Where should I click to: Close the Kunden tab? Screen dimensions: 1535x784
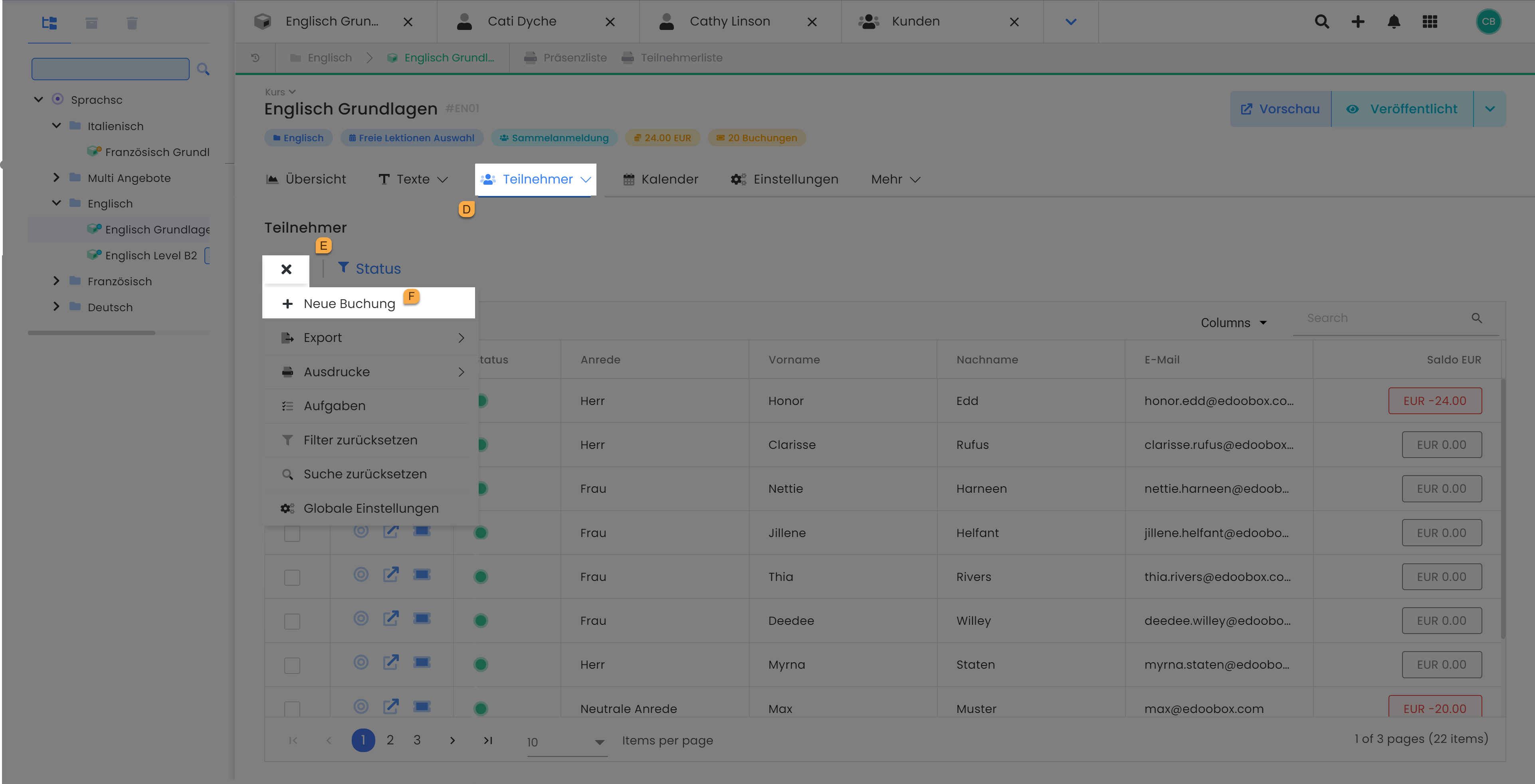coord(1014,22)
